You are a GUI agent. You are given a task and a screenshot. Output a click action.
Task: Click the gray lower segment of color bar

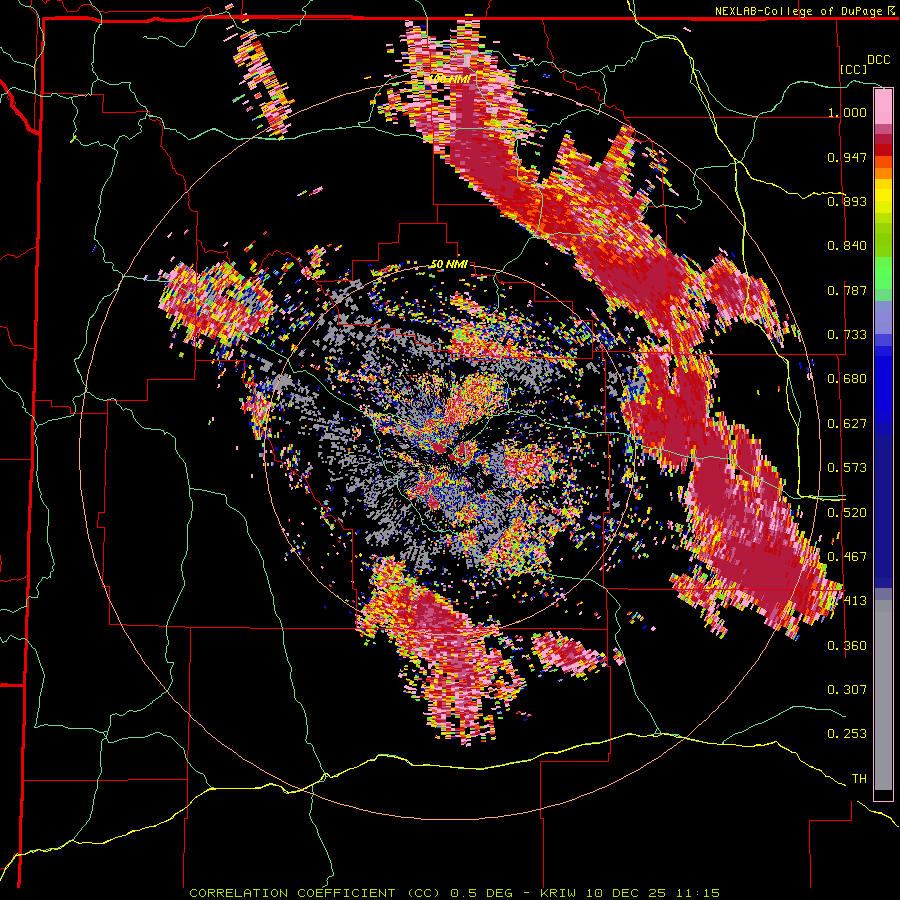pos(883,695)
